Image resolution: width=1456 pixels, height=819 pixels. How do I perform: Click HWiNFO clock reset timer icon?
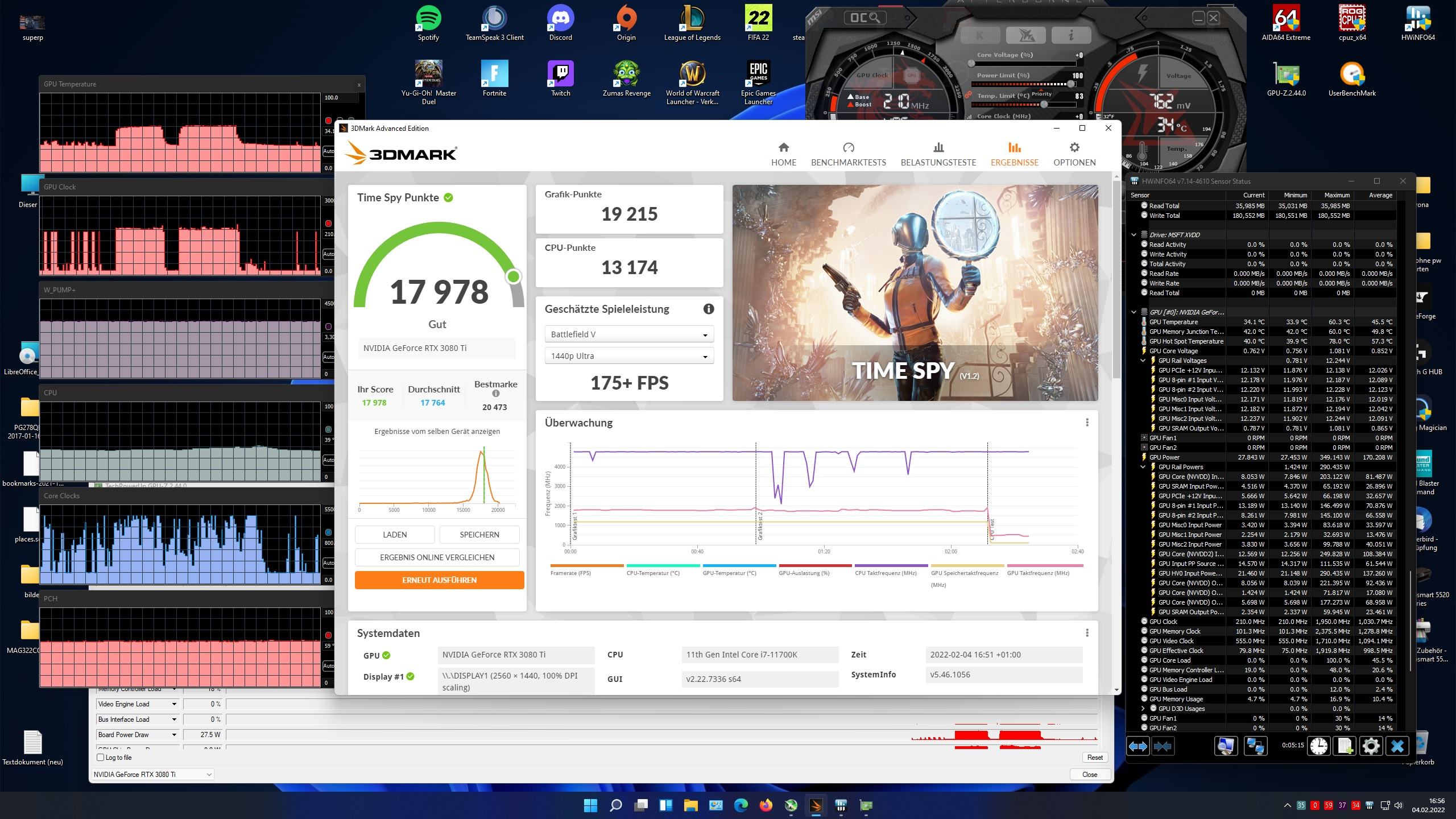[x=1319, y=746]
